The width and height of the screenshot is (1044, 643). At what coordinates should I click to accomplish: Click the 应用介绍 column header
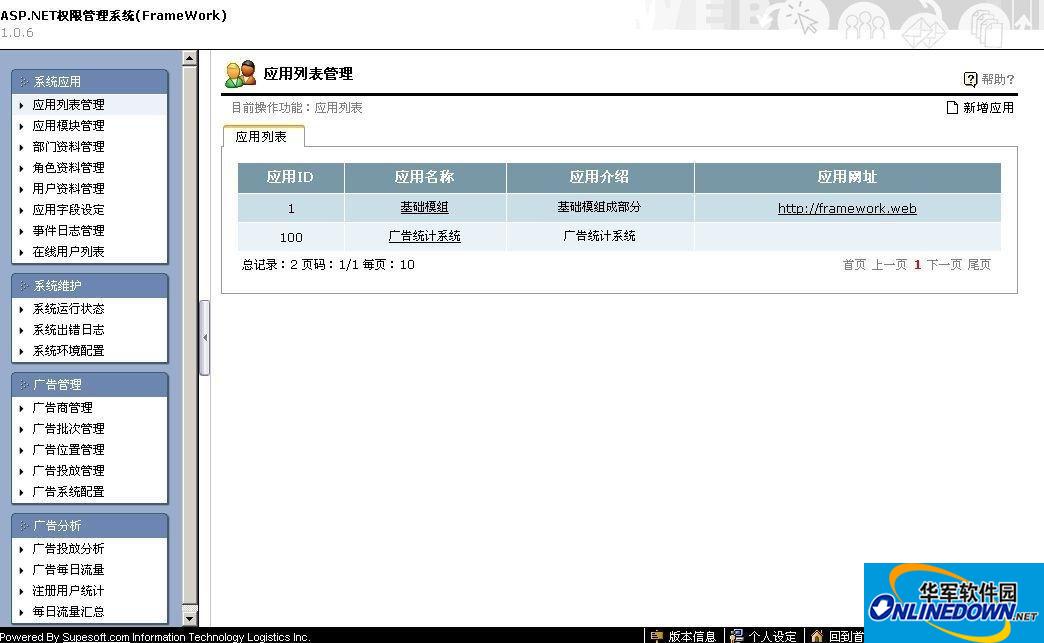coord(600,177)
